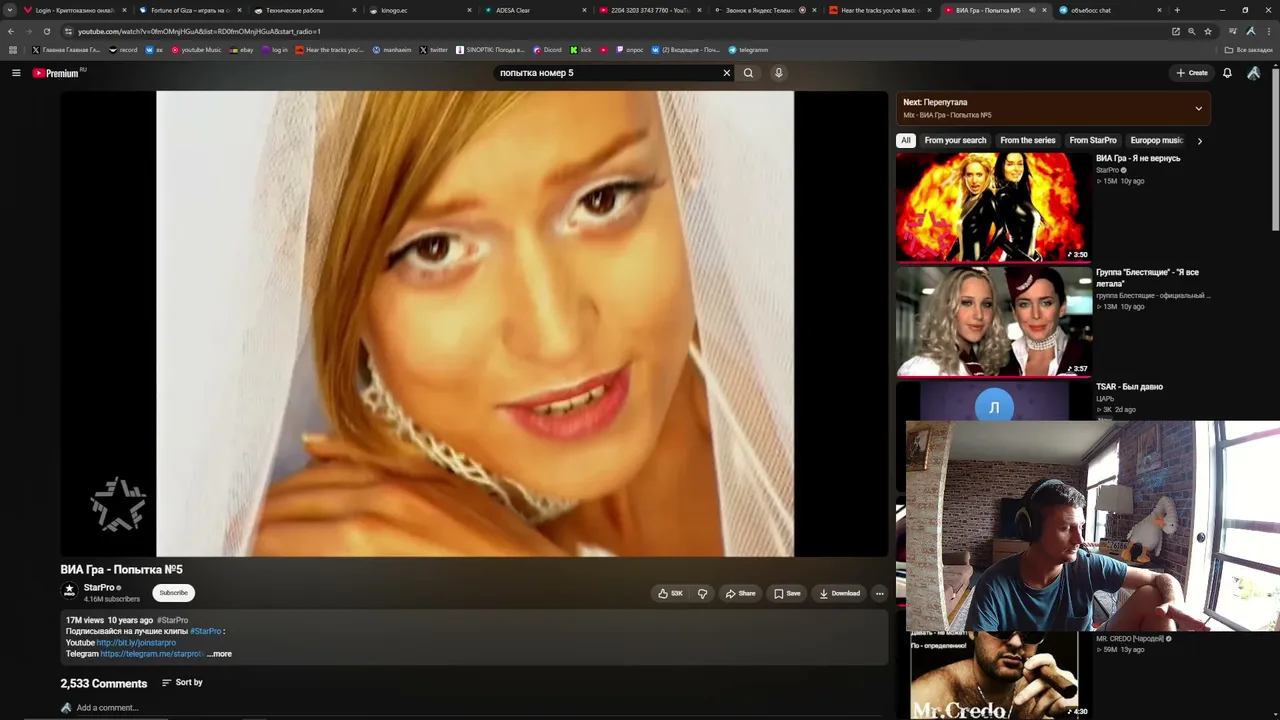
Task: Open browser profile icon in toolbar
Action: 1251,31
